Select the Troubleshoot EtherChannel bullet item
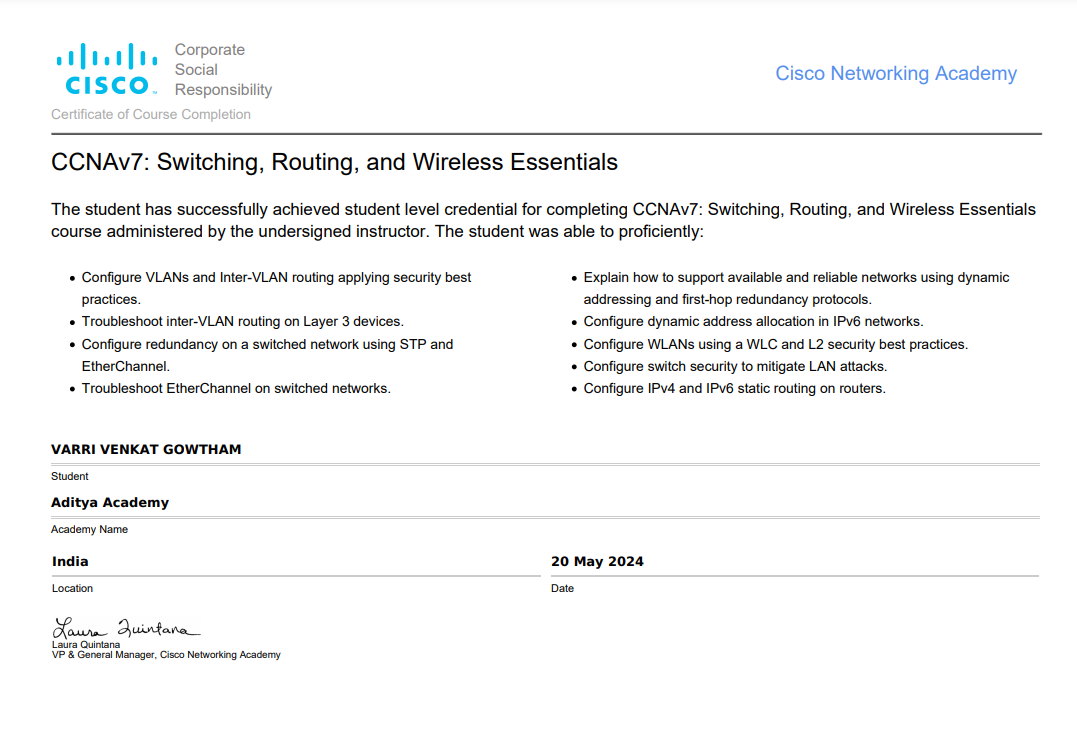The height and width of the screenshot is (730, 1077). [236, 388]
